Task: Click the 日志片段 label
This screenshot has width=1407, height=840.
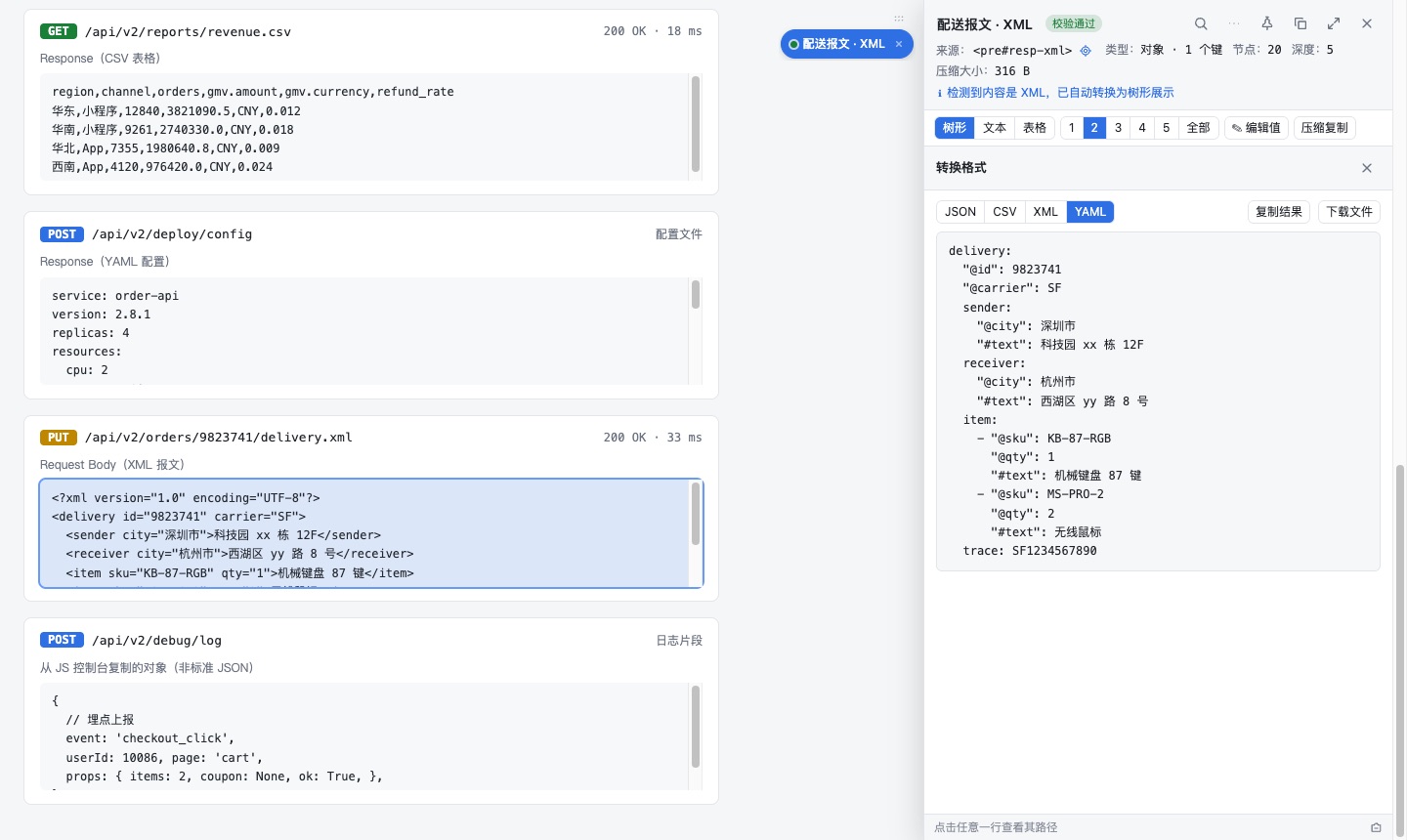Action: coord(679,641)
